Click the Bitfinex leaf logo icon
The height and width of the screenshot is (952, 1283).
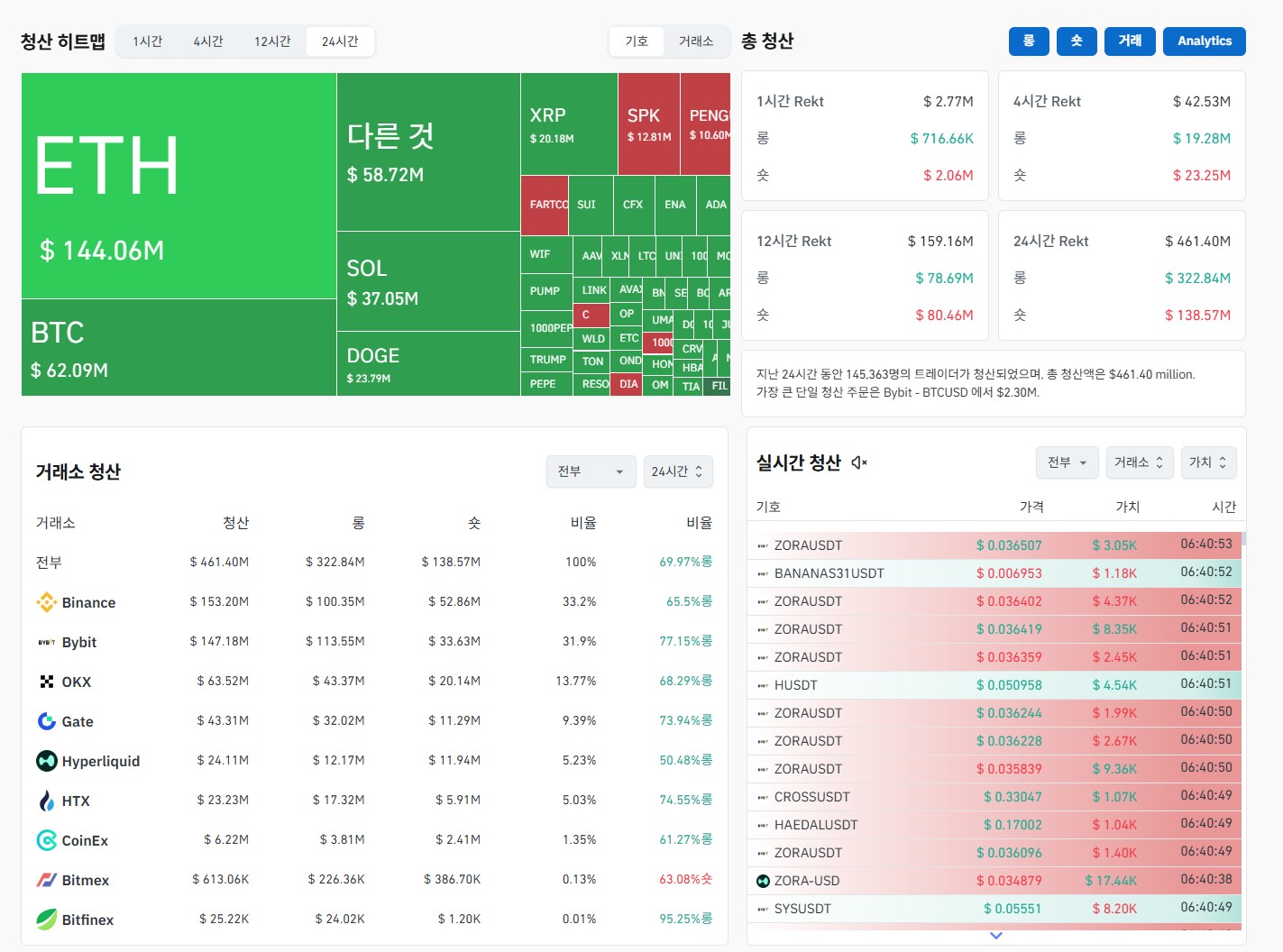(x=46, y=920)
